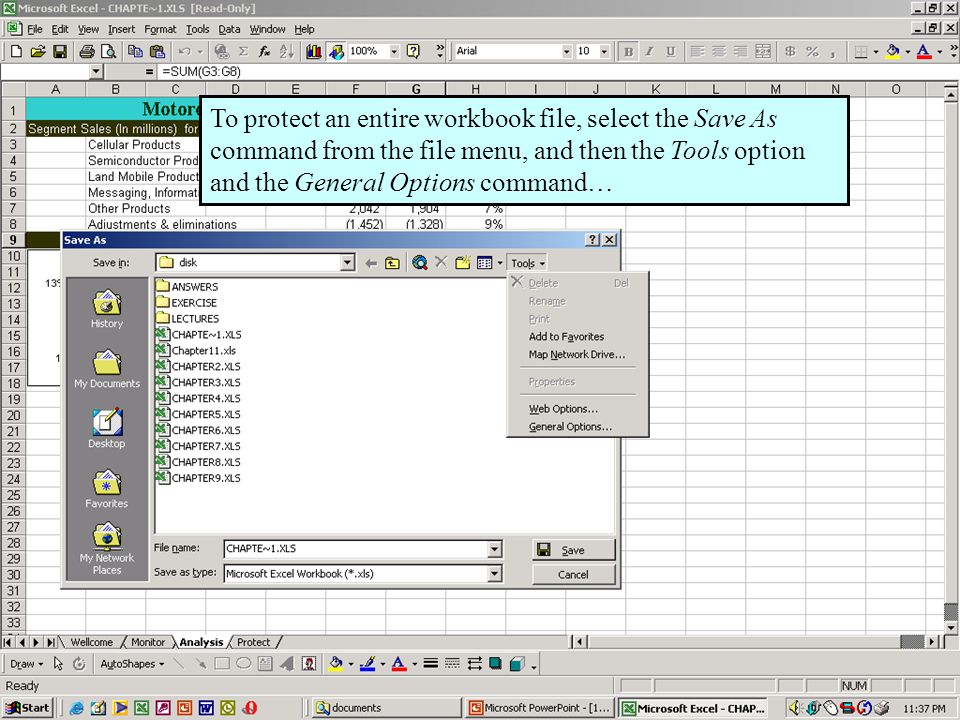960x720 pixels.
Task: Click the Paste icon in toolbar
Action: click(157, 51)
